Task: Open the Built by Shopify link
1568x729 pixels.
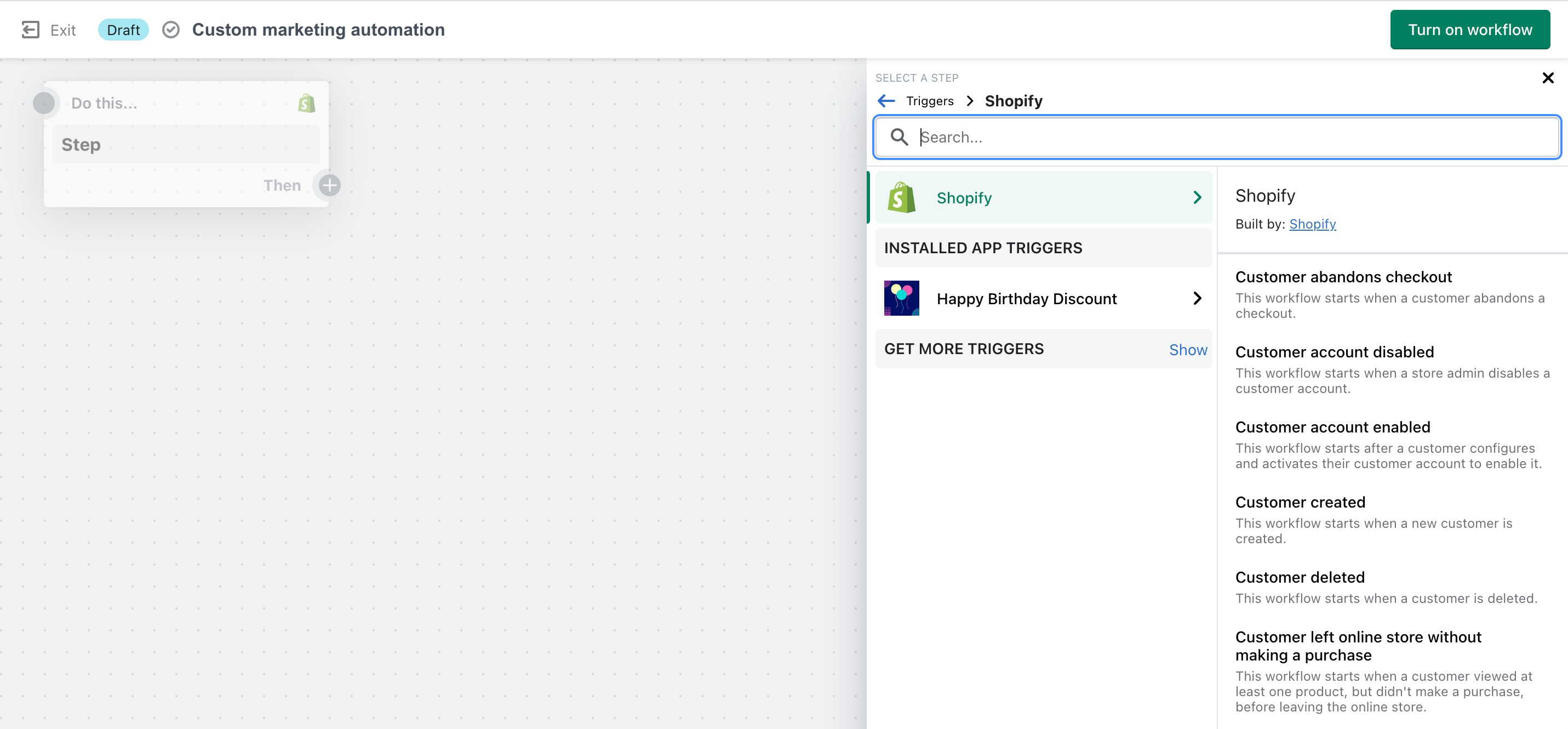Action: (1312, 224)
